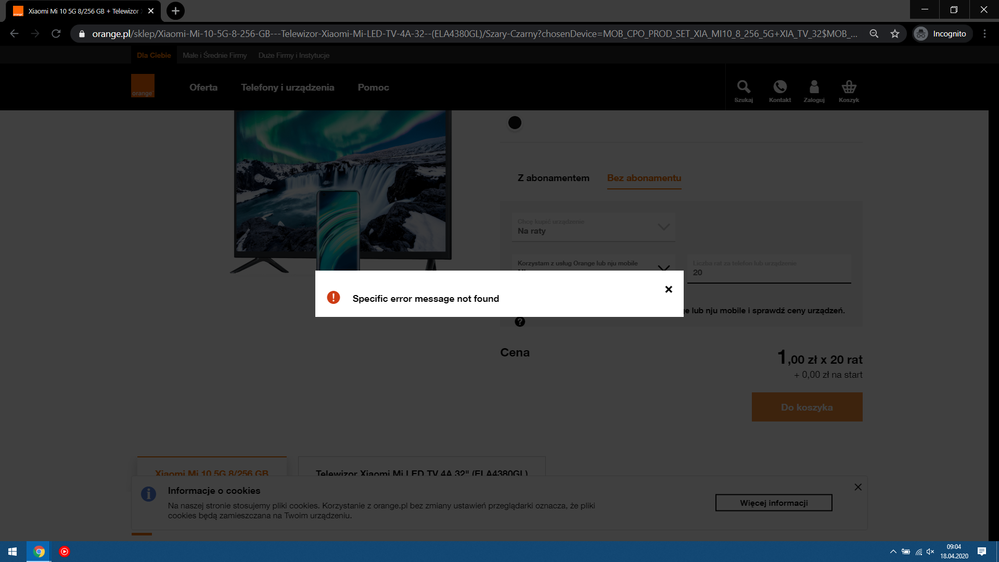
Task: Go back in the browser
Action: (14, 34)
